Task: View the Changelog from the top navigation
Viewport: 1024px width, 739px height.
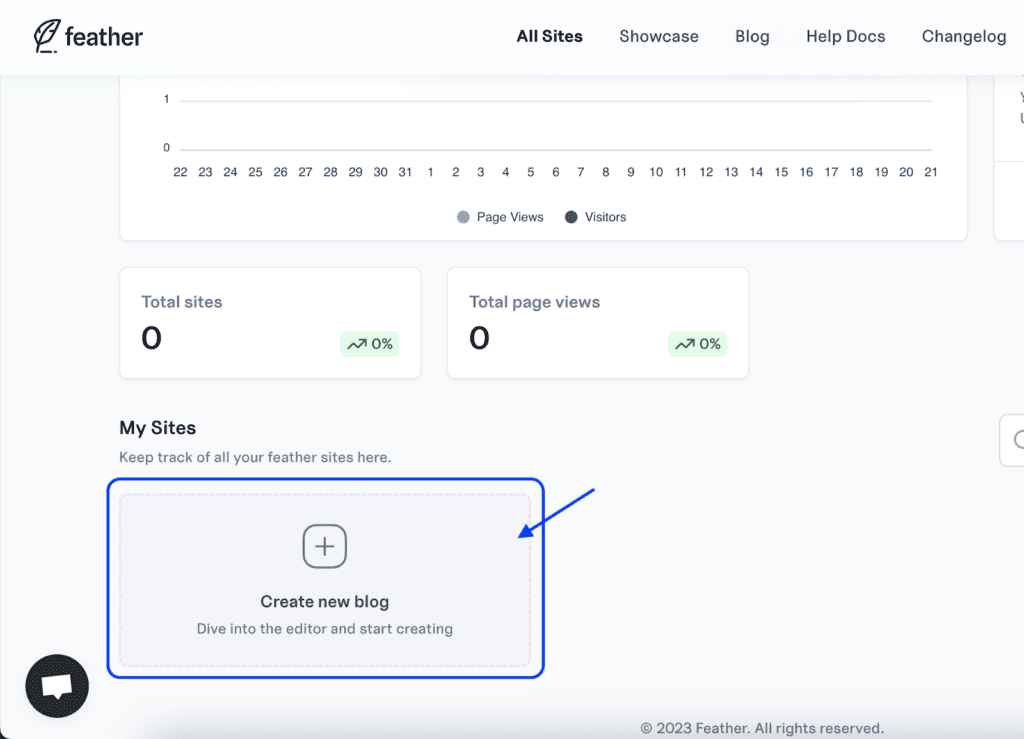Action: (x=963, y=36)
